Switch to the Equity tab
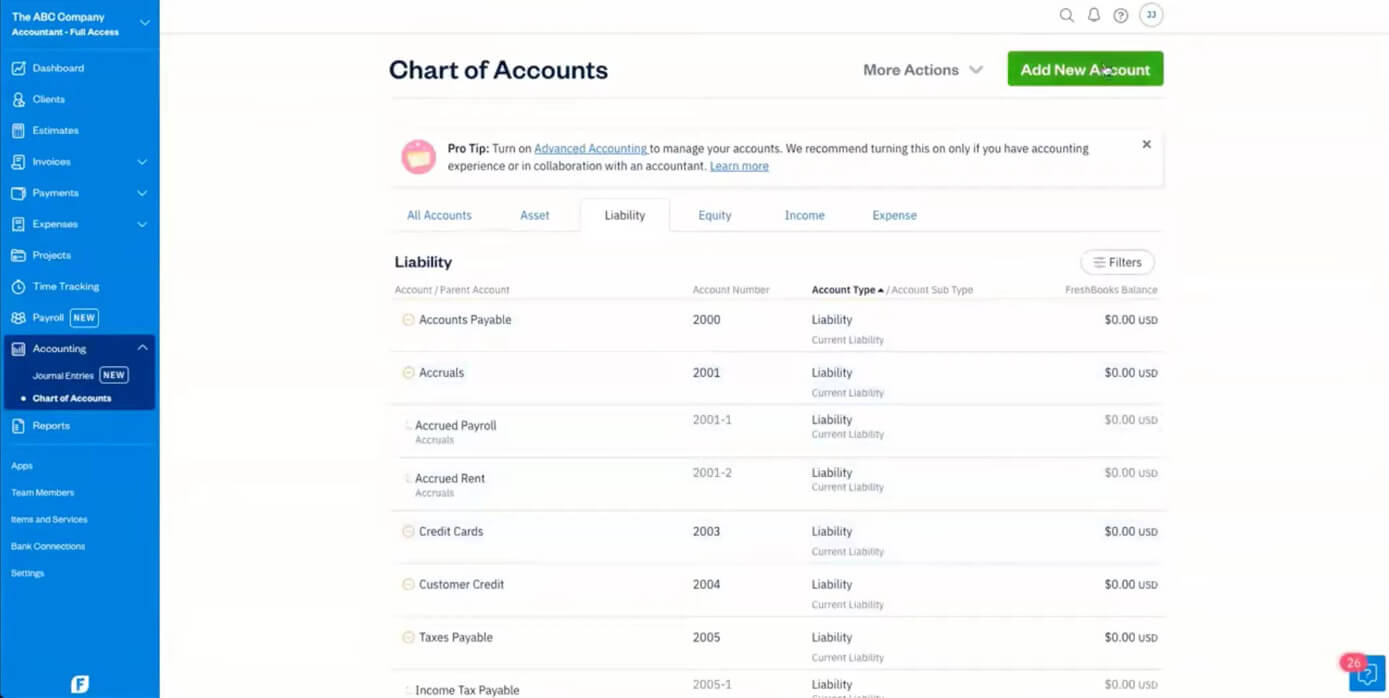Screen dimensions: 1389x698 (714, 215)
